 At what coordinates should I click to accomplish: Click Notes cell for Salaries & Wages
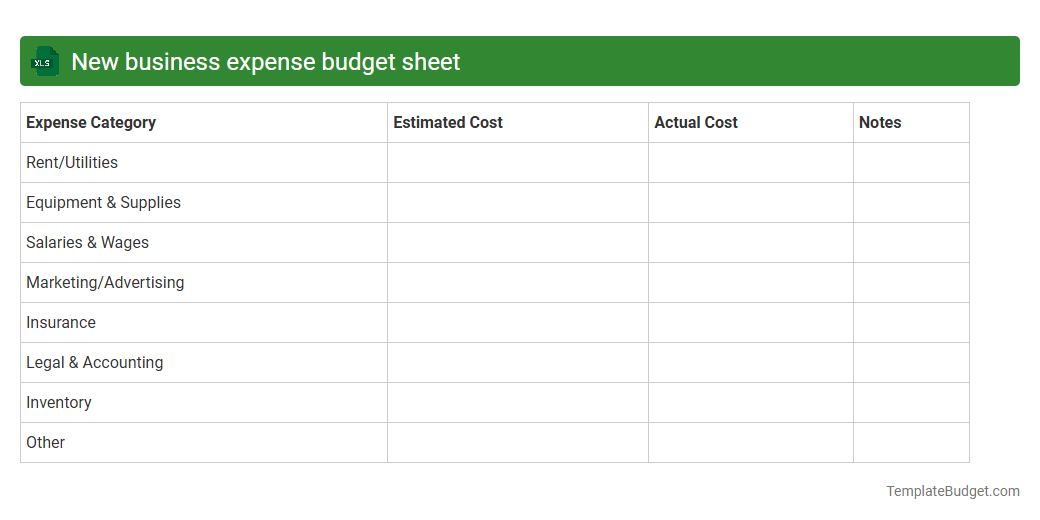tap(911, 243)
